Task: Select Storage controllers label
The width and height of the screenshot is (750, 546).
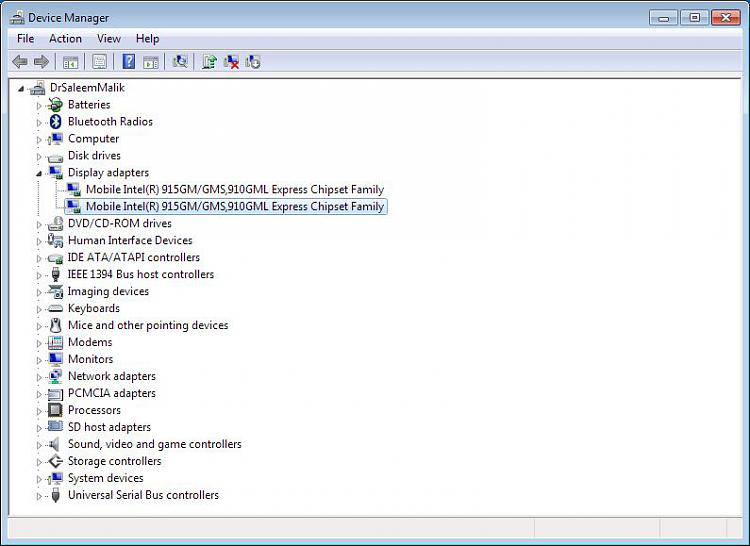Action: [x=114, y=461]
